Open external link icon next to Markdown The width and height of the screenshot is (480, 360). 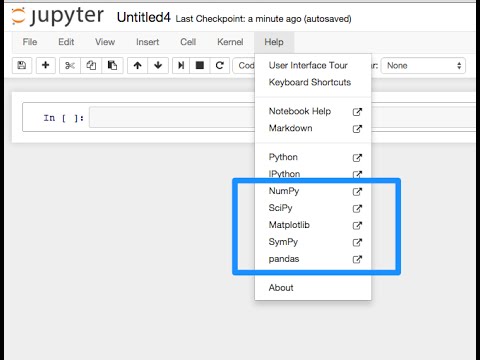coord(357,129)
